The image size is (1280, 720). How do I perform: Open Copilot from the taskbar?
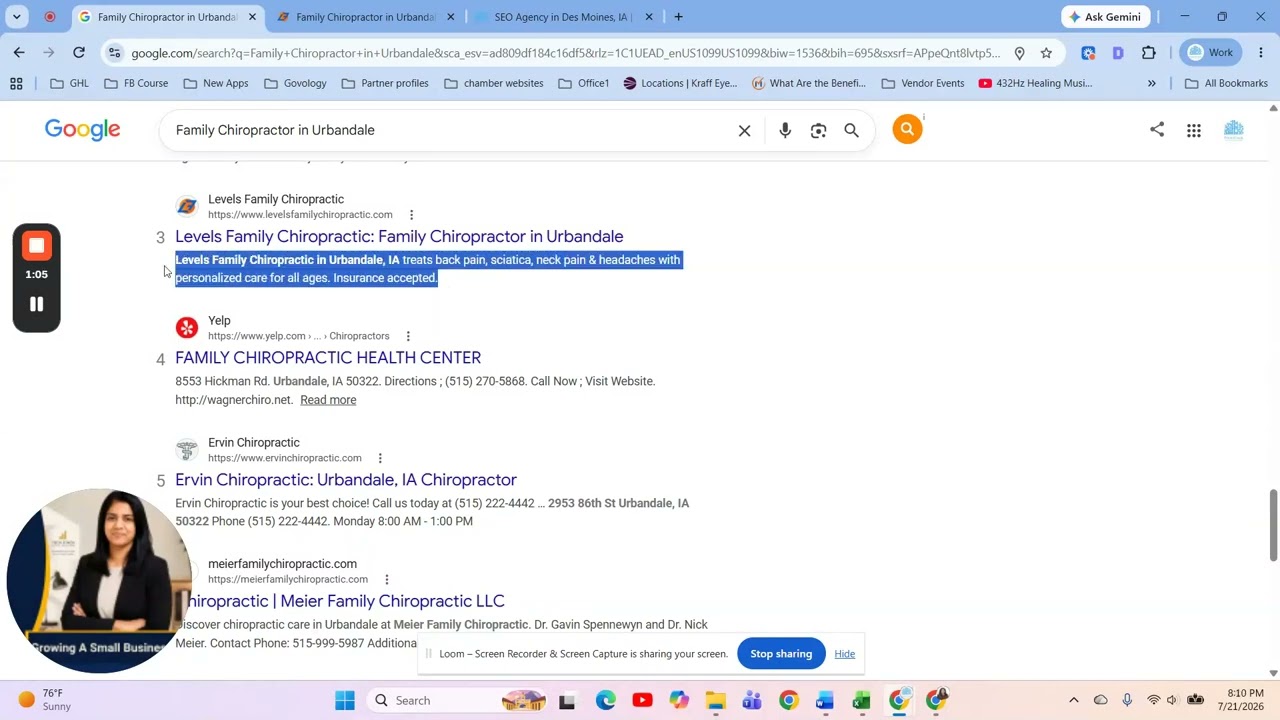[x=679, y=700]
